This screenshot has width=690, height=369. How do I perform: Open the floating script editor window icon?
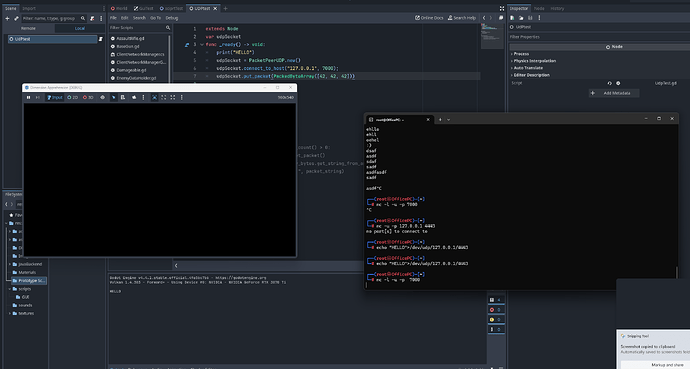(x=501, y=18)
